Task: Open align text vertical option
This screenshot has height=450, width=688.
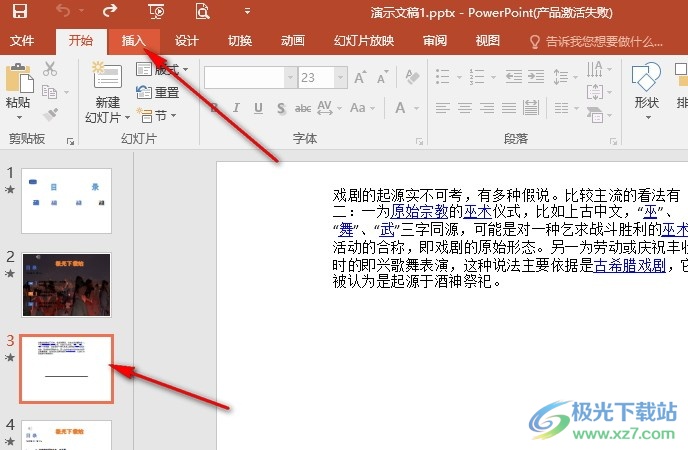Action: [x=599, y=92]
